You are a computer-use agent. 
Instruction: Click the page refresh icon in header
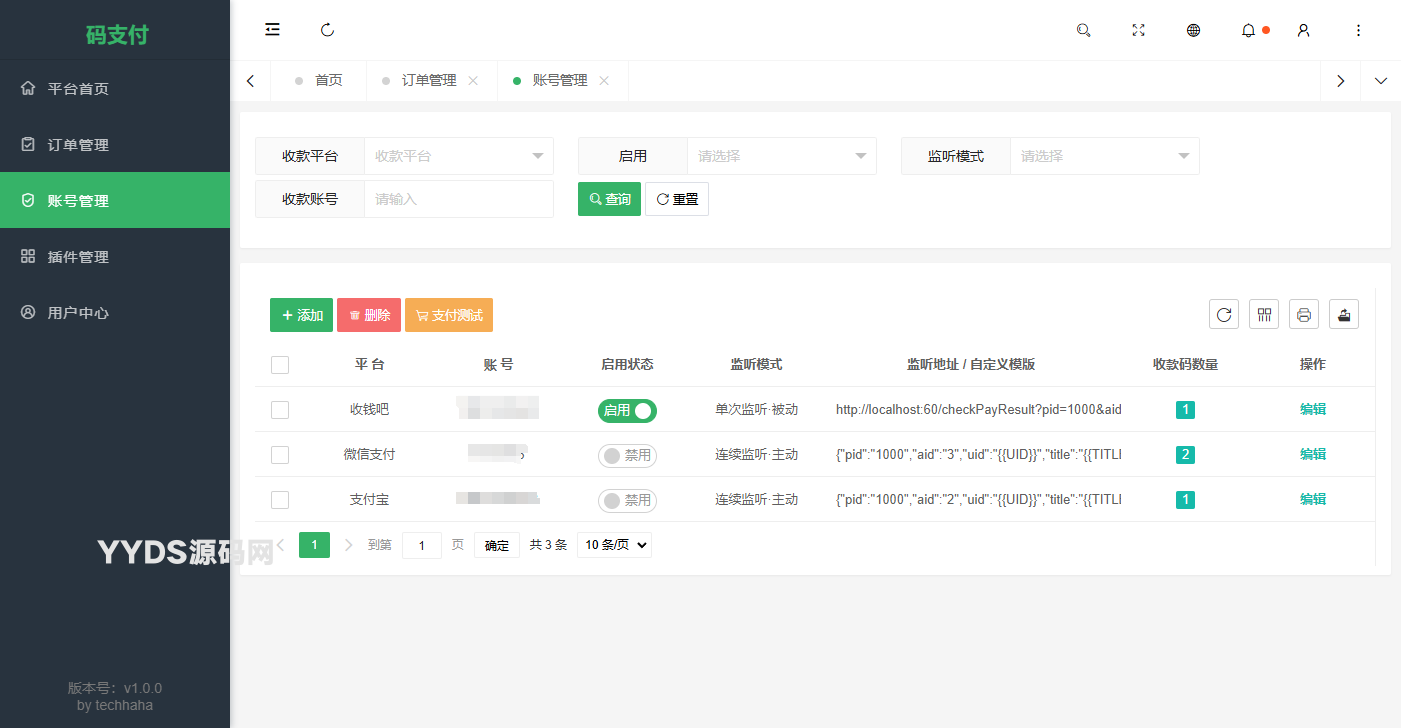(x=327, y=30)
